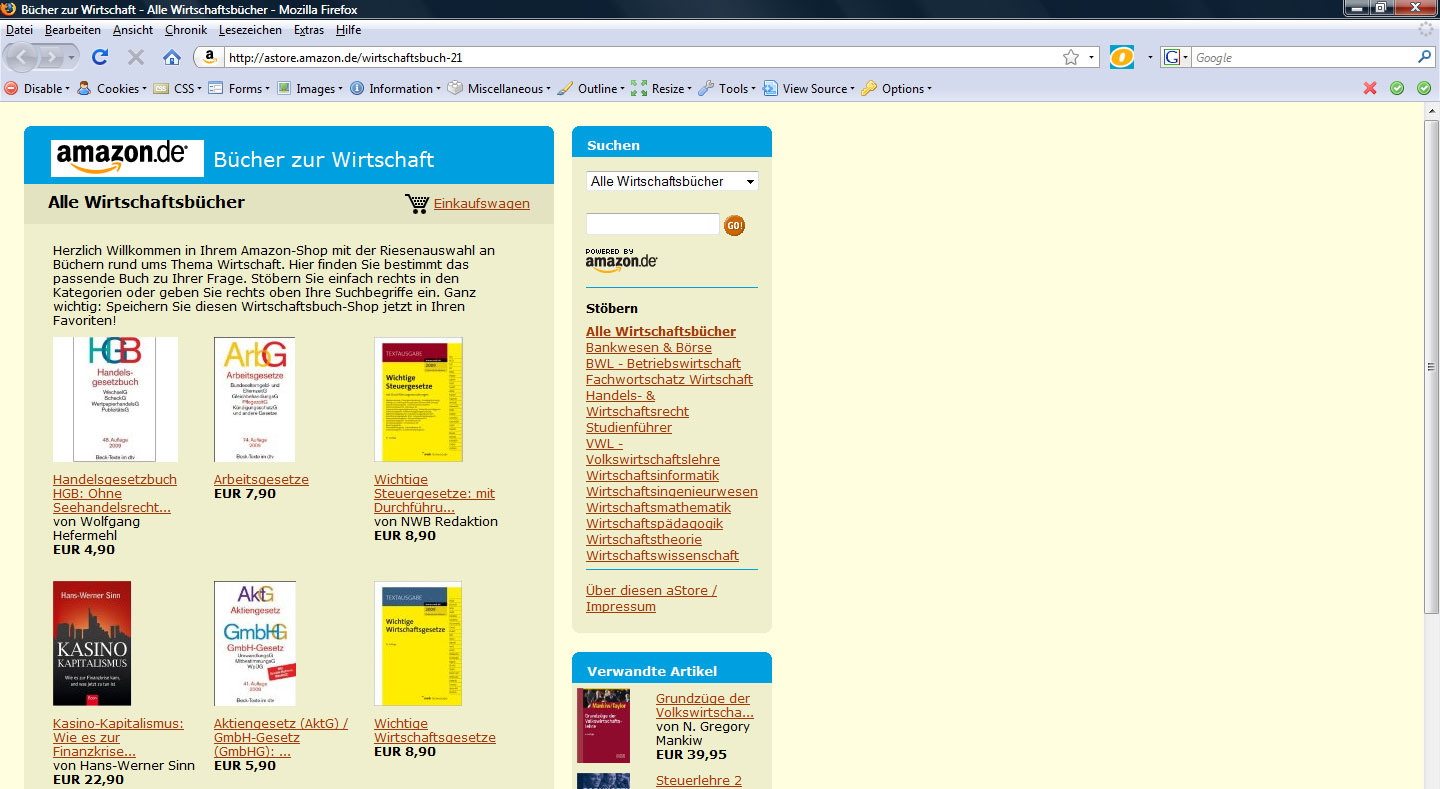Open Kasino-Kapitalismus book title link
Screen dimensions: 1440x789
point(118,737)
